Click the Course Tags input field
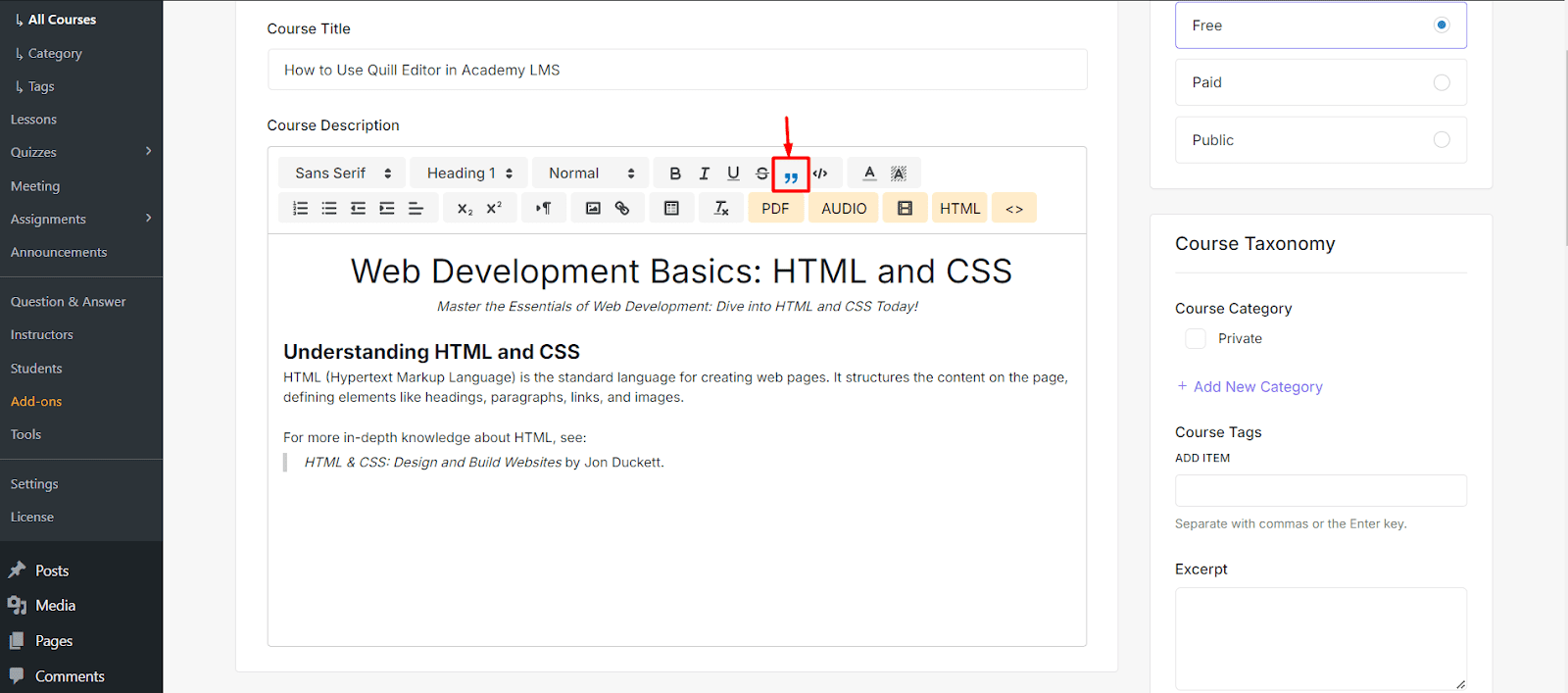Viewport: 1568px width, 693px height. [1321, 490]
